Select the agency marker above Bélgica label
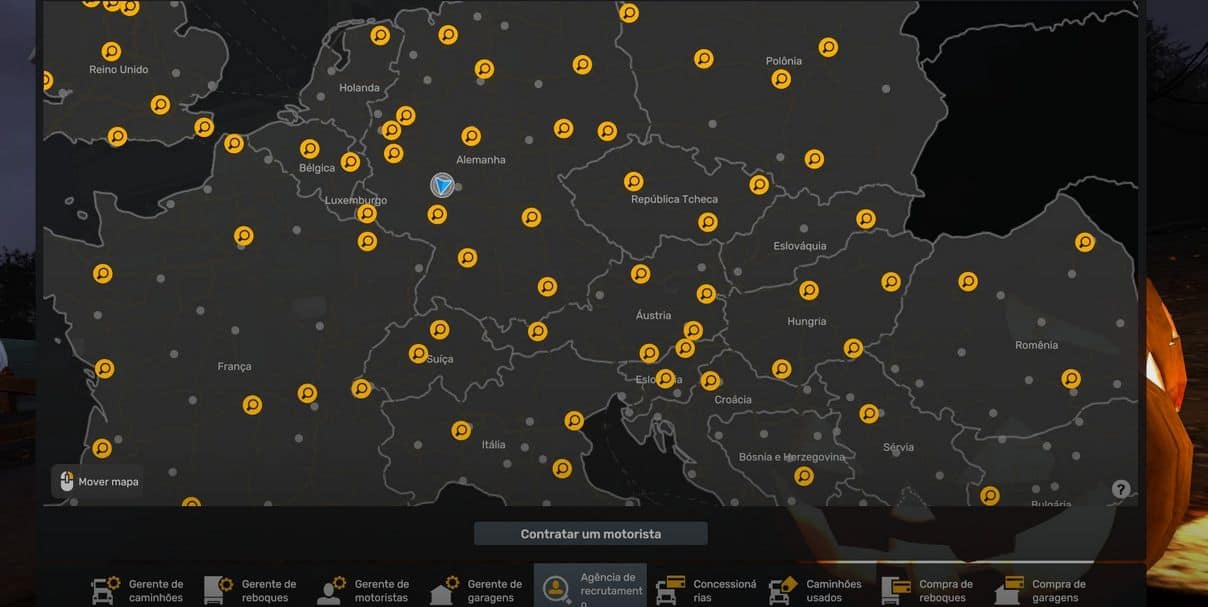 310,149
